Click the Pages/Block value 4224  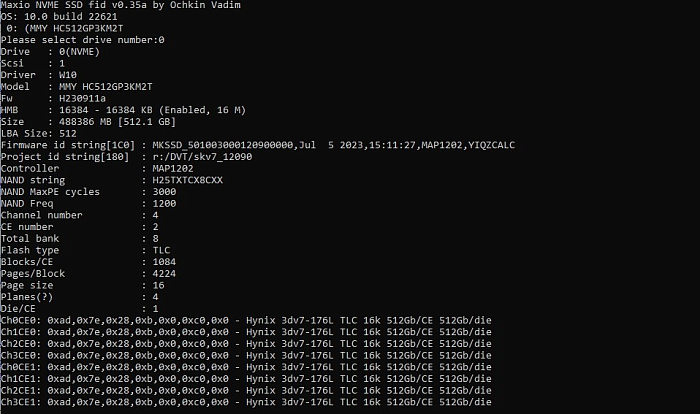tap(164, 273)
